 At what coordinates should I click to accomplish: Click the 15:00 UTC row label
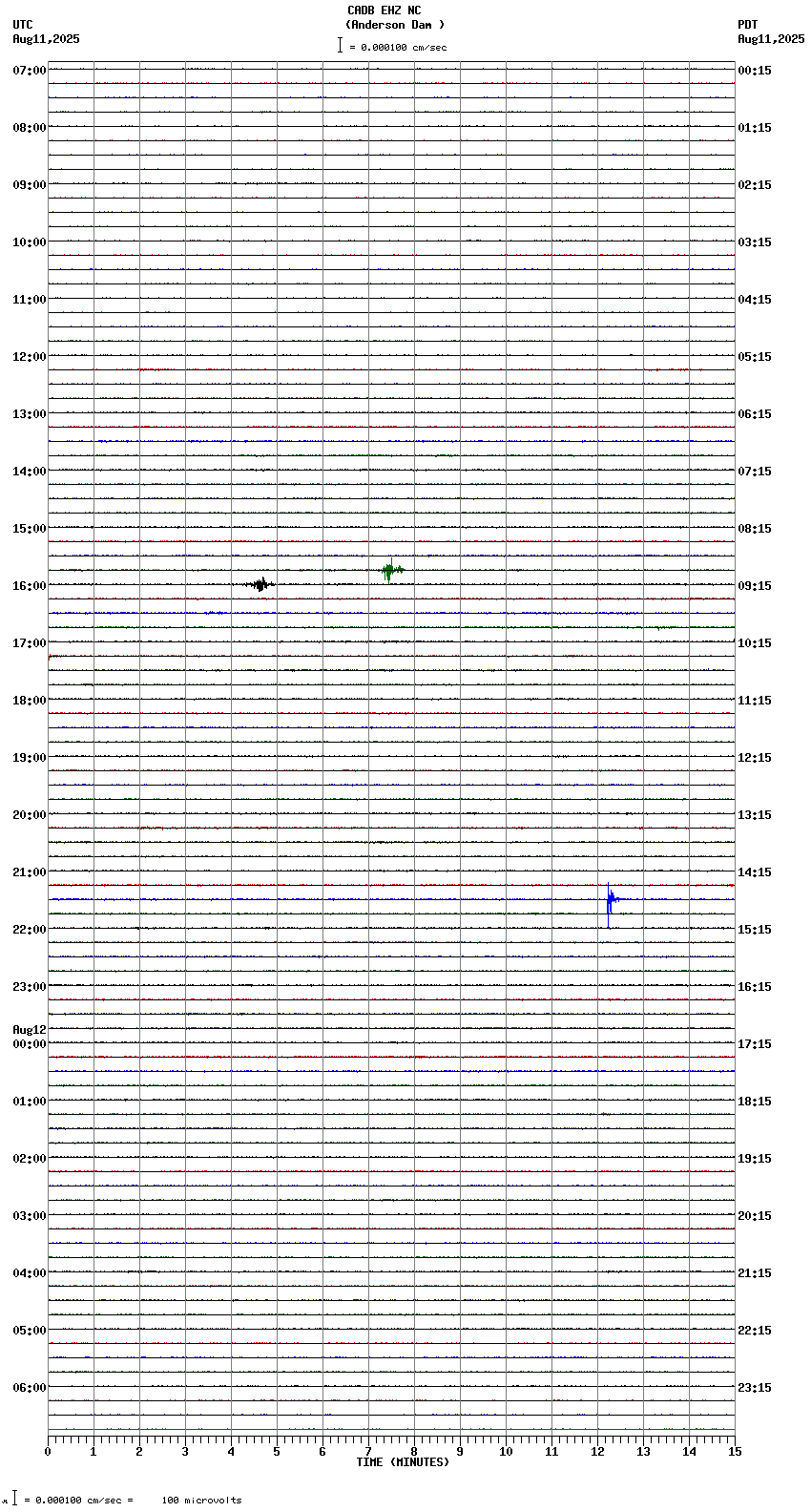click(x=30, y=529)
